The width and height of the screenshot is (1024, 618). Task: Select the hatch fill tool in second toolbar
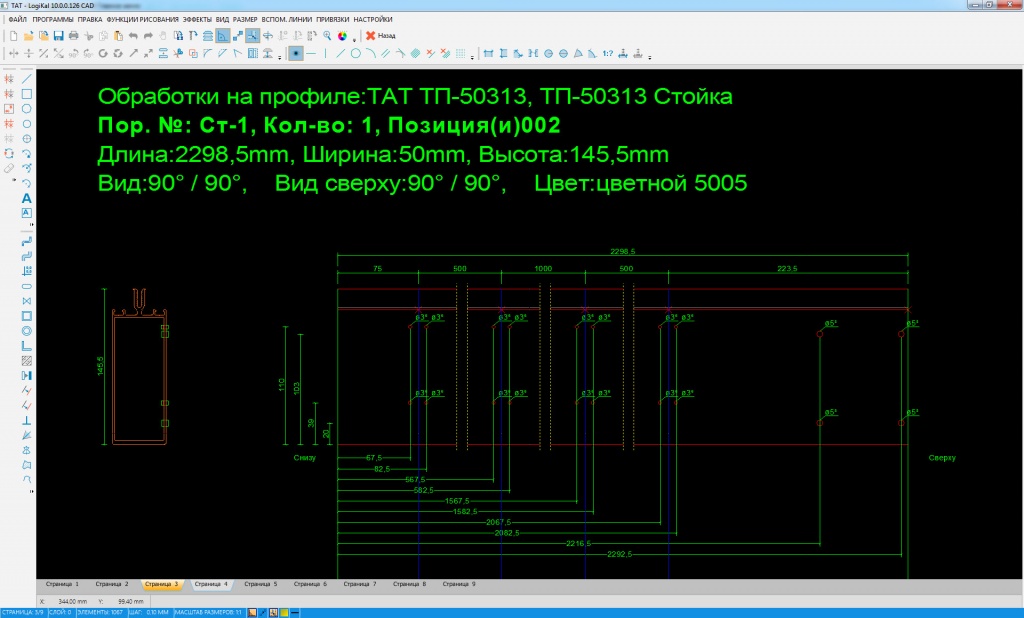coord(415,54)
